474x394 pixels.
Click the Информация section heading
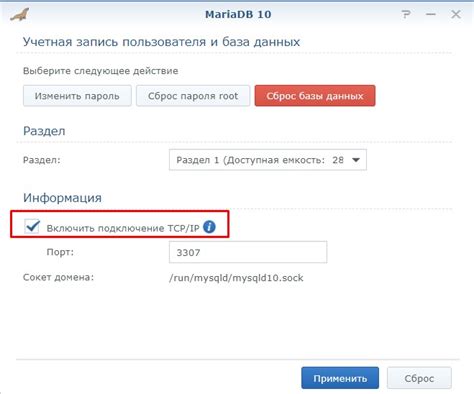click(x=62, y=198)
